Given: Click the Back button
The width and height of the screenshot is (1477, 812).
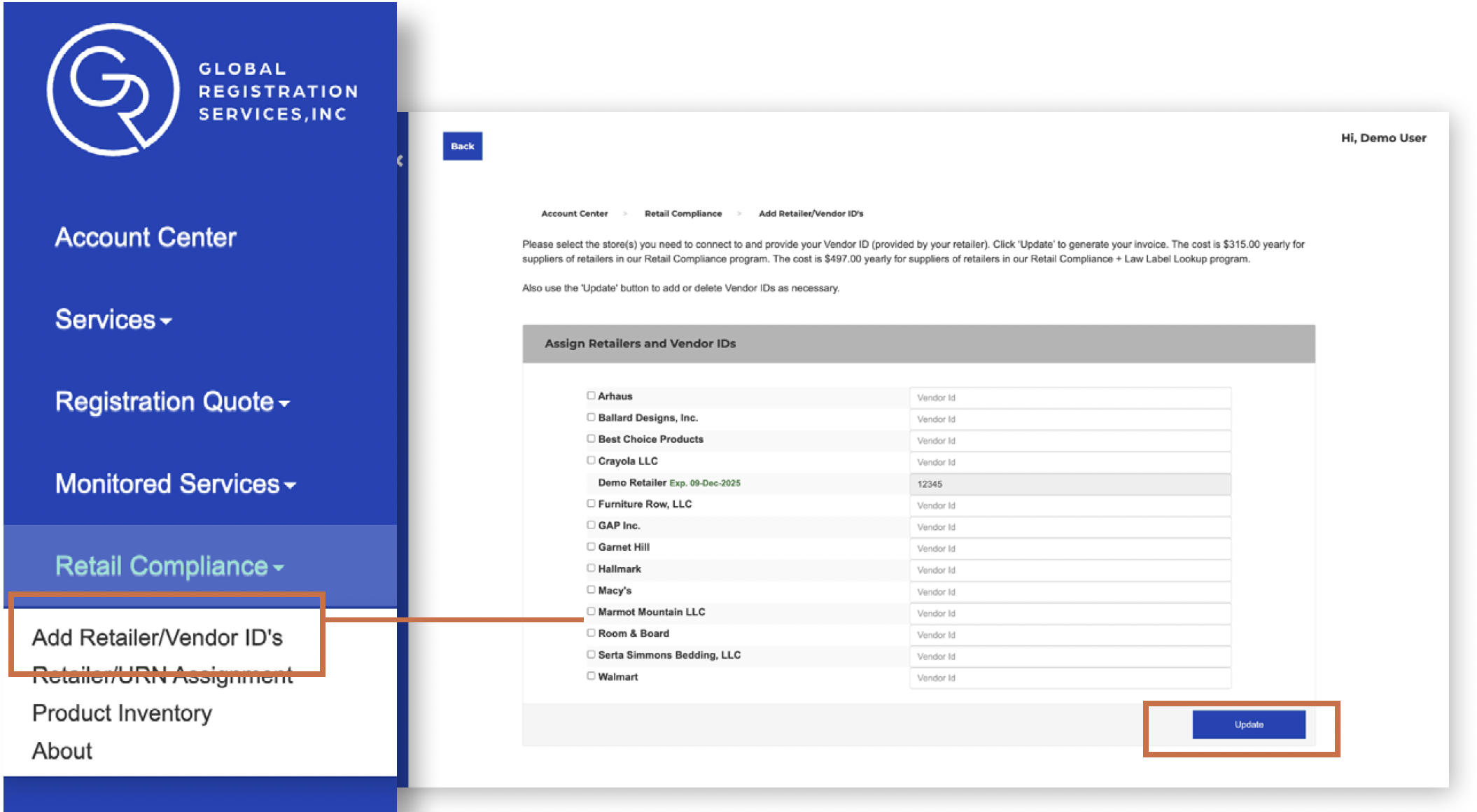Looking at the screenshot, I should click(462, 146).
